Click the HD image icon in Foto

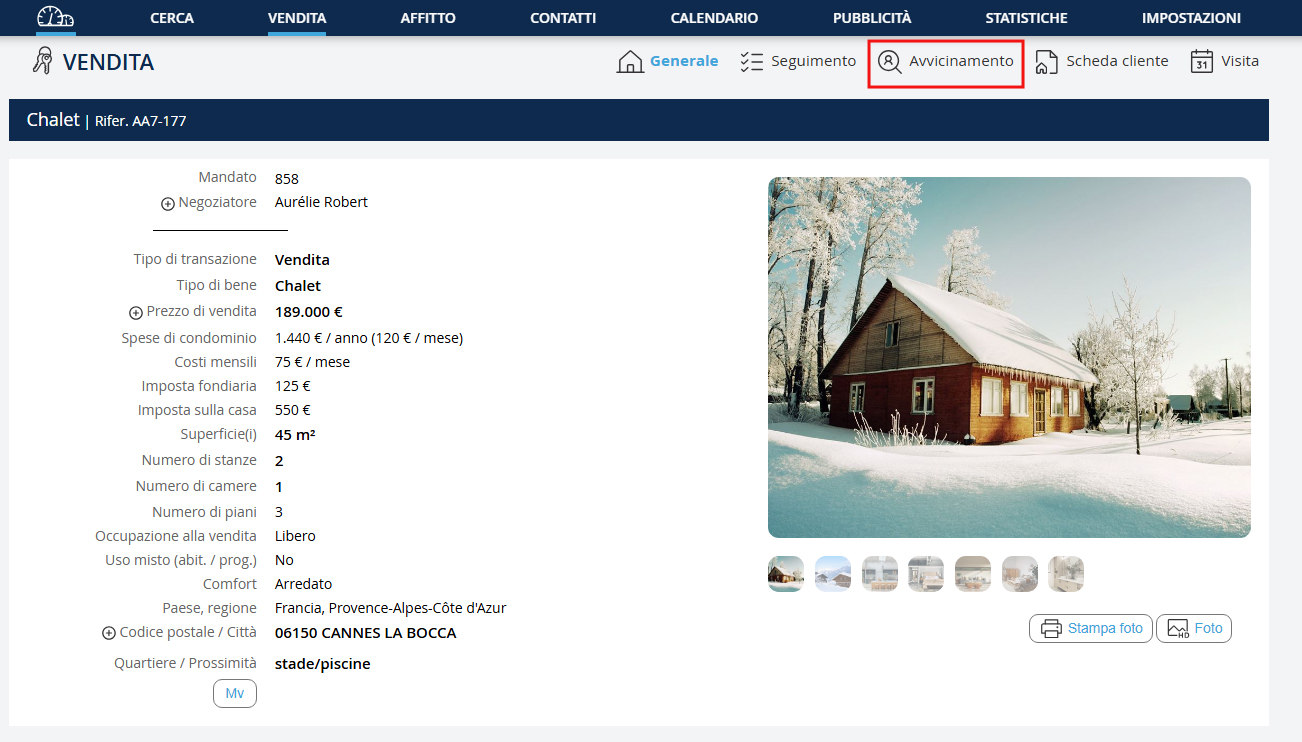1178,629
